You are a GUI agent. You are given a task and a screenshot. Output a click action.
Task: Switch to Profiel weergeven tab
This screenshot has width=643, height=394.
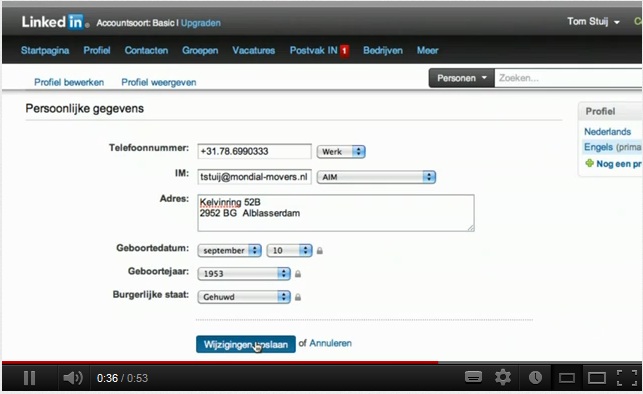(x=159, y=82)
